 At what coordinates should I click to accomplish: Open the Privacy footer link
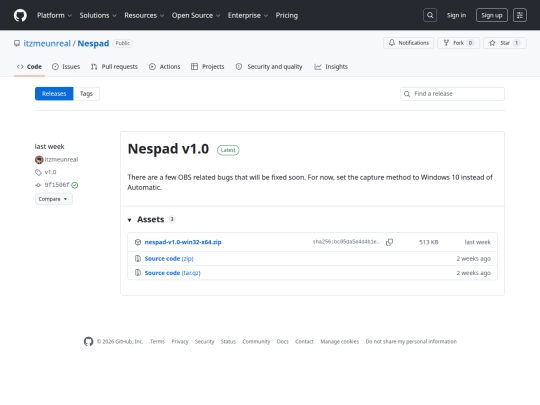180,341
